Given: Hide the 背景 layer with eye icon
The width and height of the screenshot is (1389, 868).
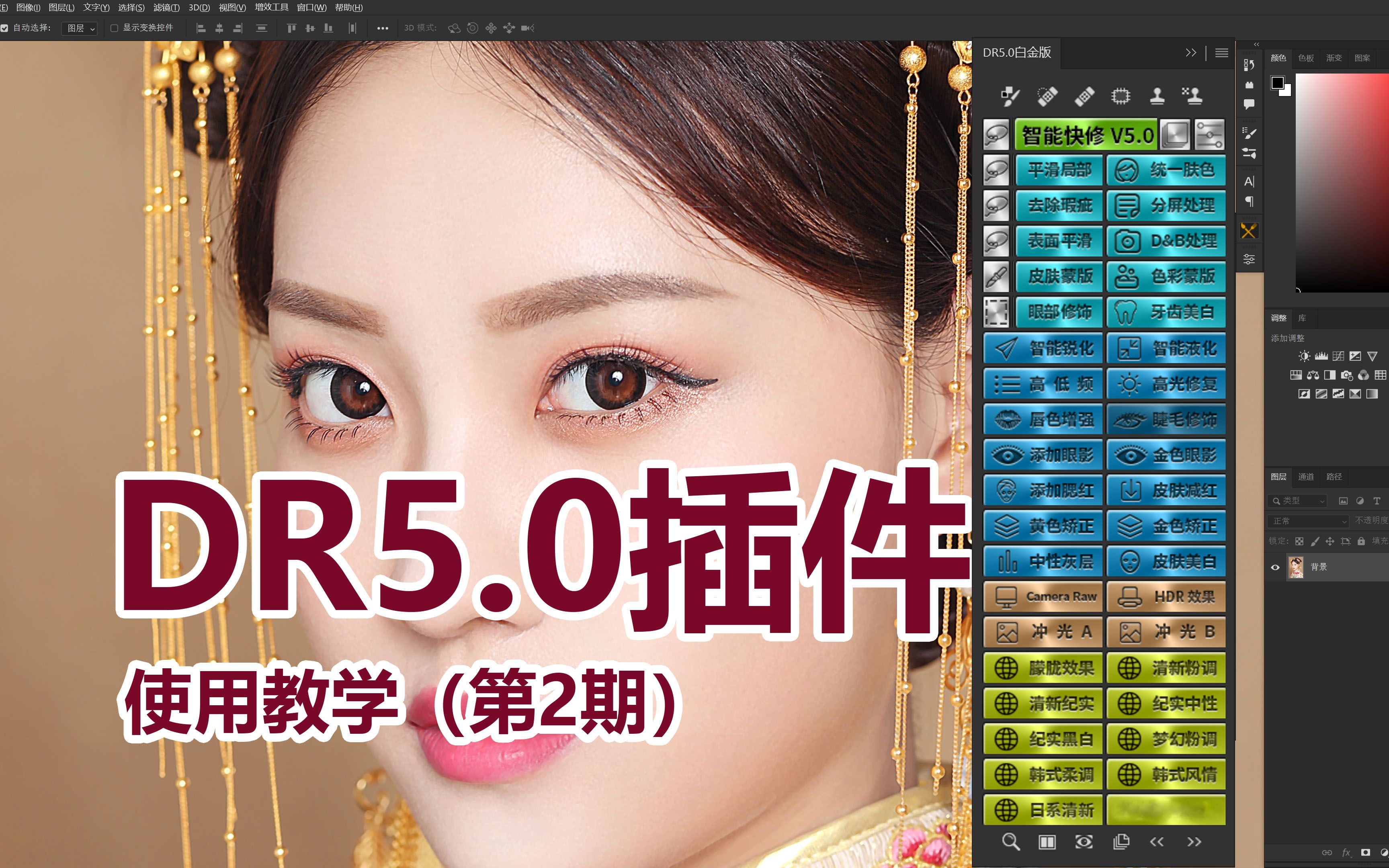Looking at the screenshot, I should [1275, 567].
